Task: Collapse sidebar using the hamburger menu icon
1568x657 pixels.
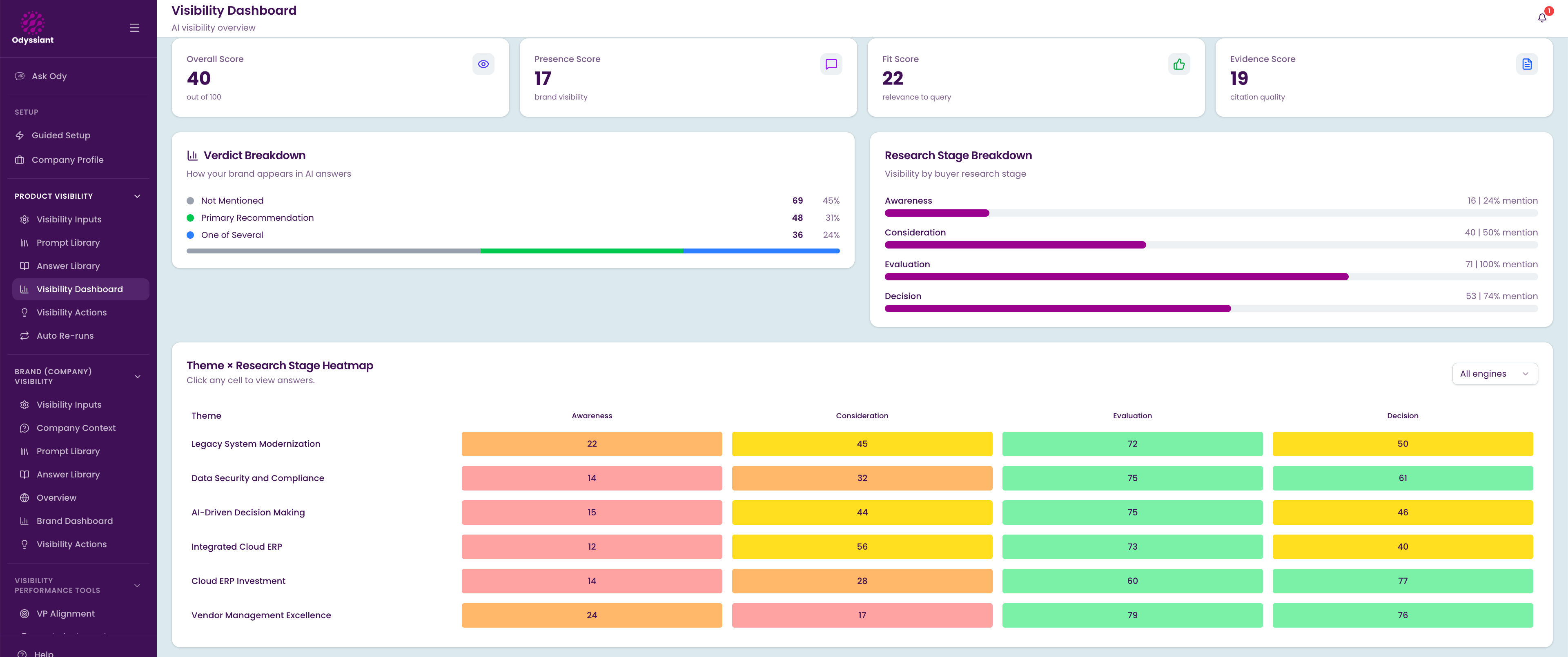Action: [134, 28]
